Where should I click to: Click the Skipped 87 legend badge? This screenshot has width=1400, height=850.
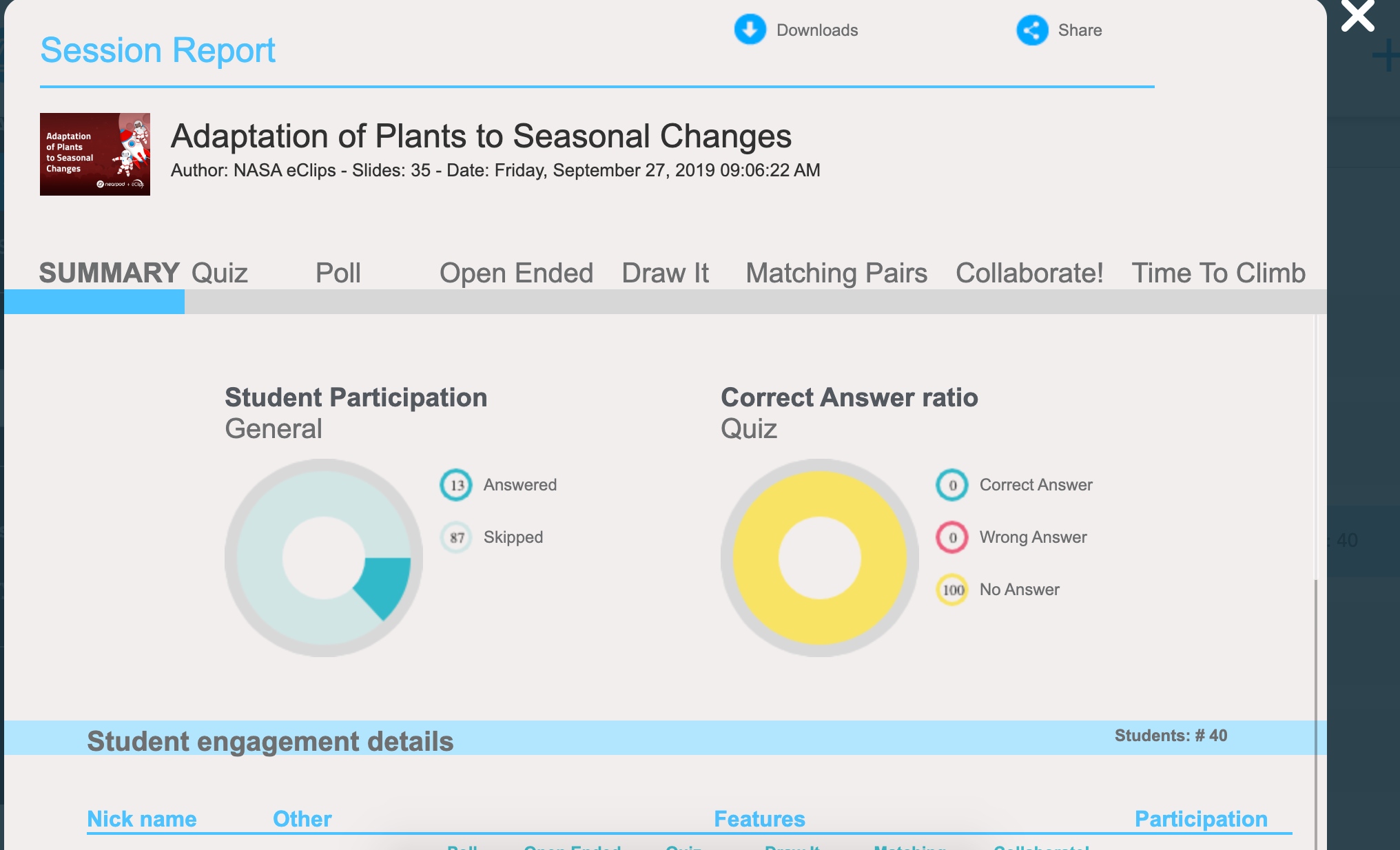(456, 537)
